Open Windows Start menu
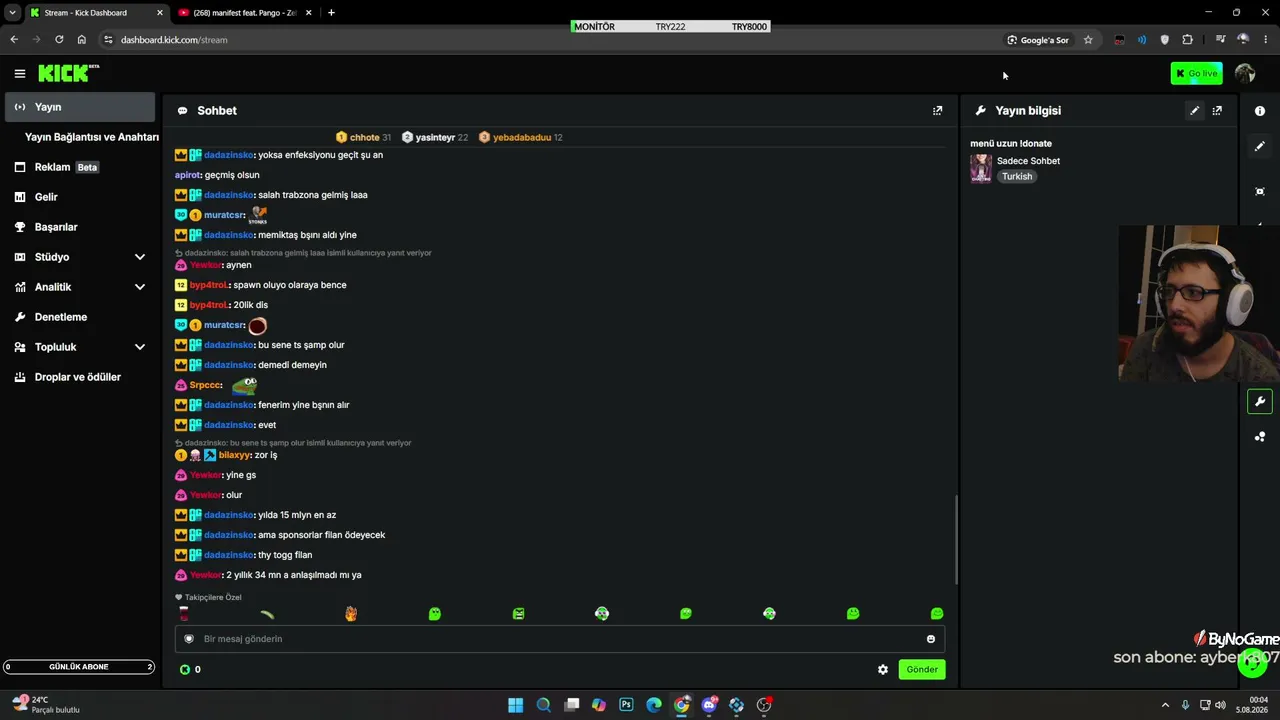Viewport: 1280px width, 720px height. point(515,705)
